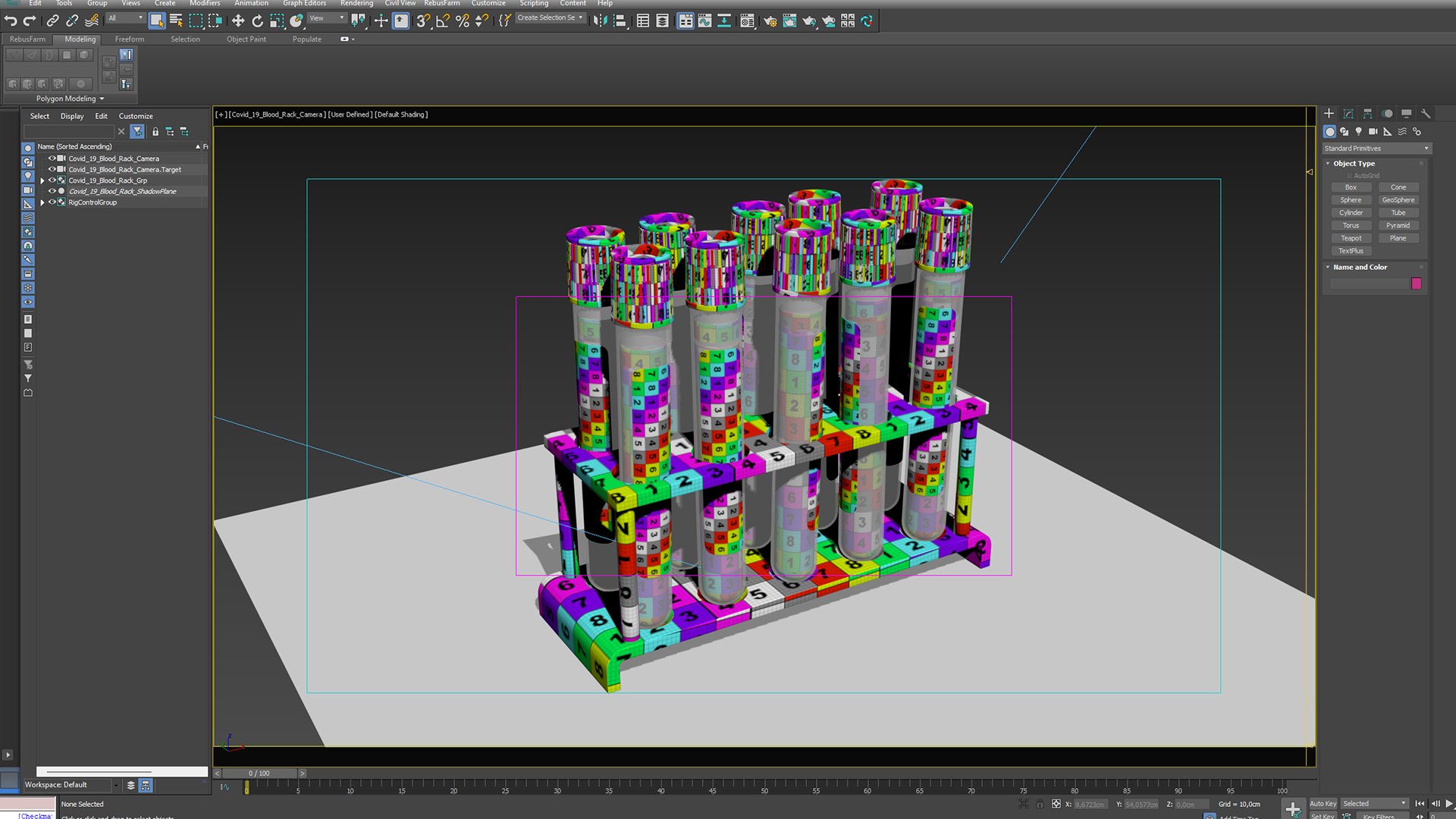1456x819 pixels.
Task: Click the time slider showing 0 / 100
Action: point(259,773)
